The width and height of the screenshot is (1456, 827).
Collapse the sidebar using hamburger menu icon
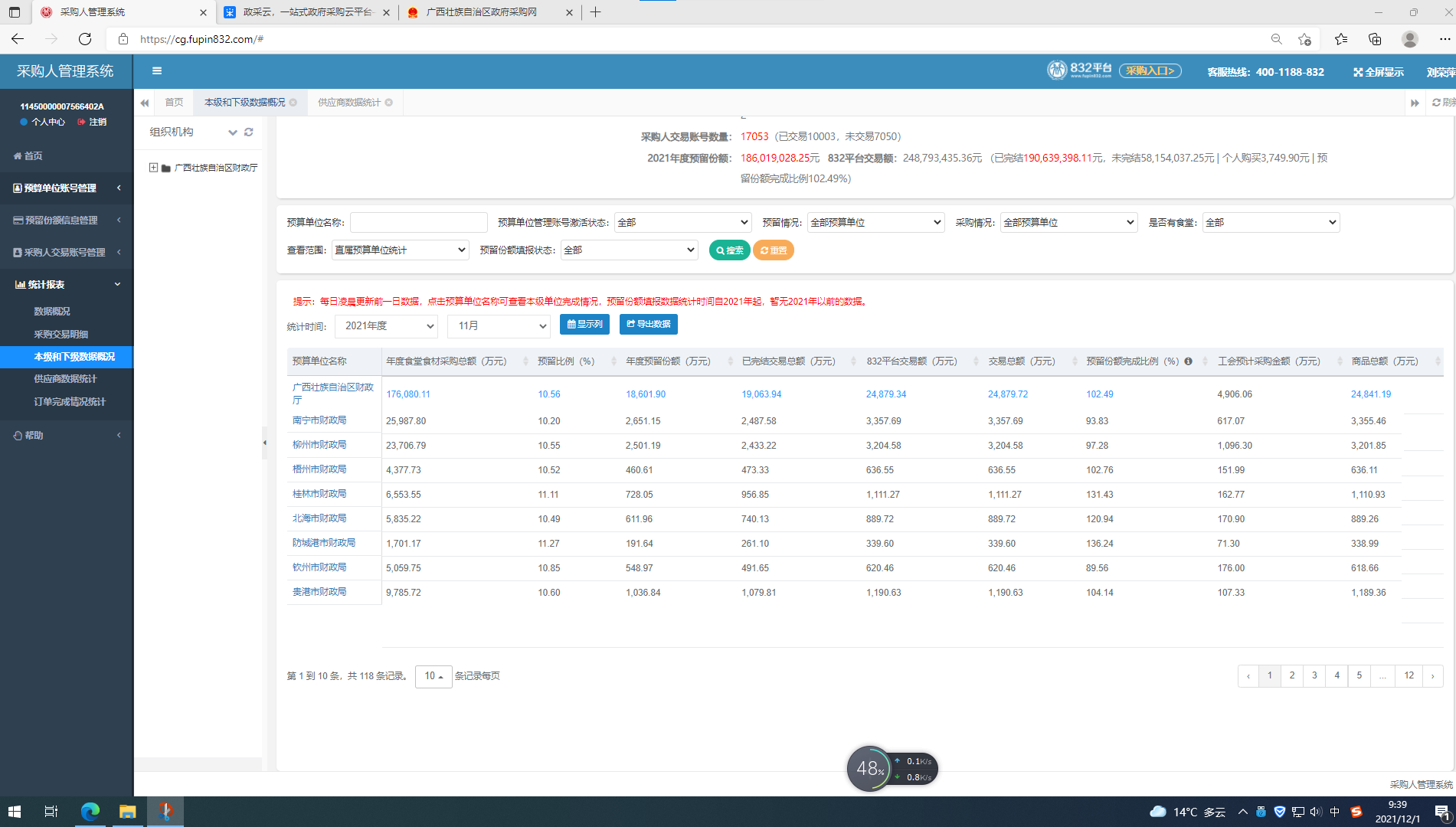click(156, 70)
